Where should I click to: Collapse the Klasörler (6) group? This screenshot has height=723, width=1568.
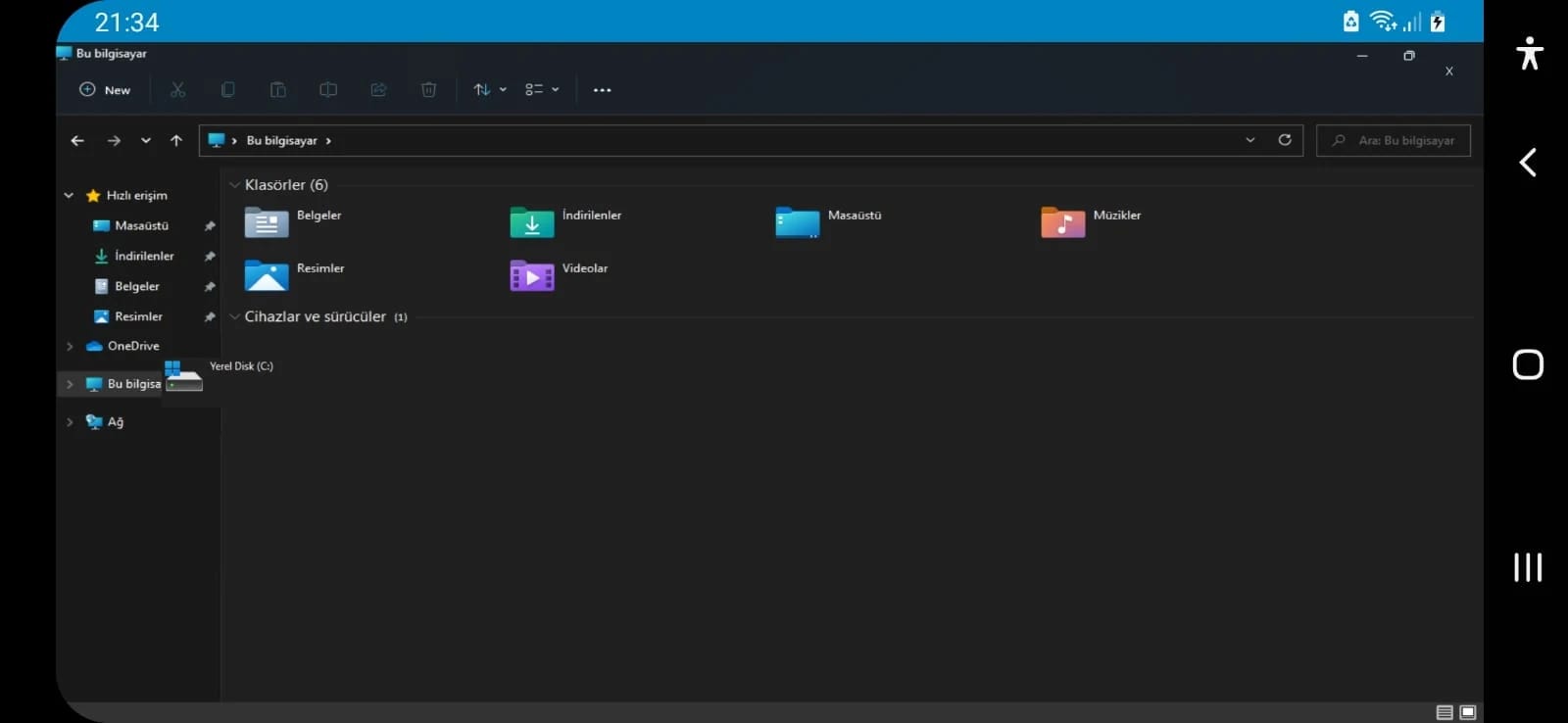click(234, 185)
